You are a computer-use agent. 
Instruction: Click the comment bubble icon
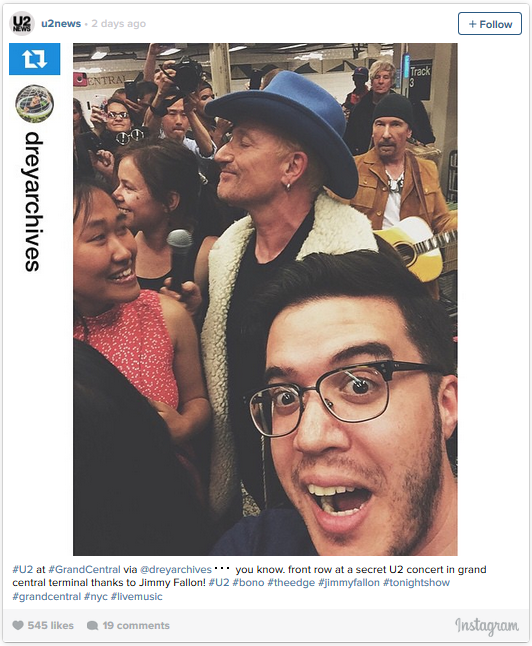[x=92, y=626]
